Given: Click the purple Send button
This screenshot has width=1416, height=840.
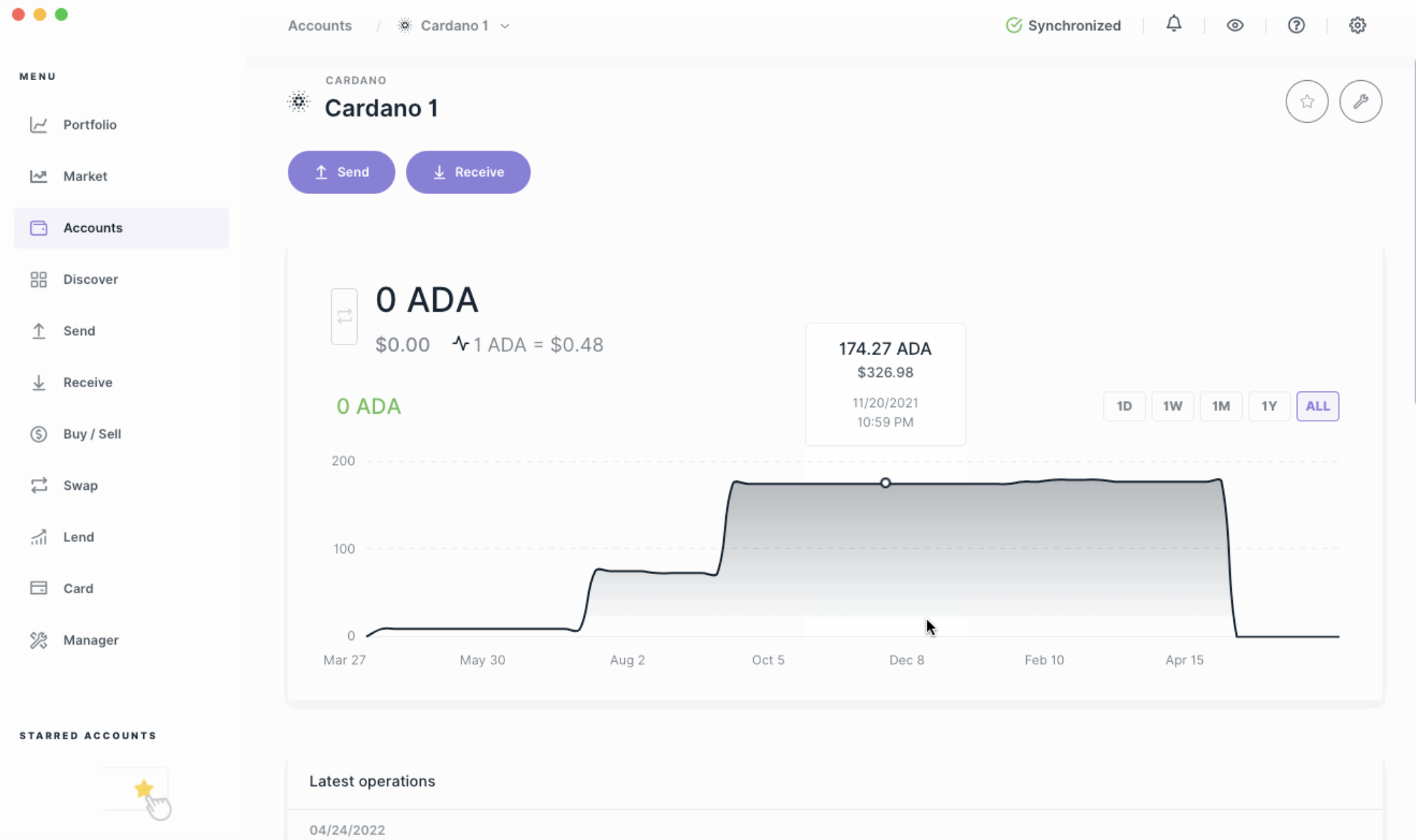Looking at the screenshot, I should click(341, 172).
